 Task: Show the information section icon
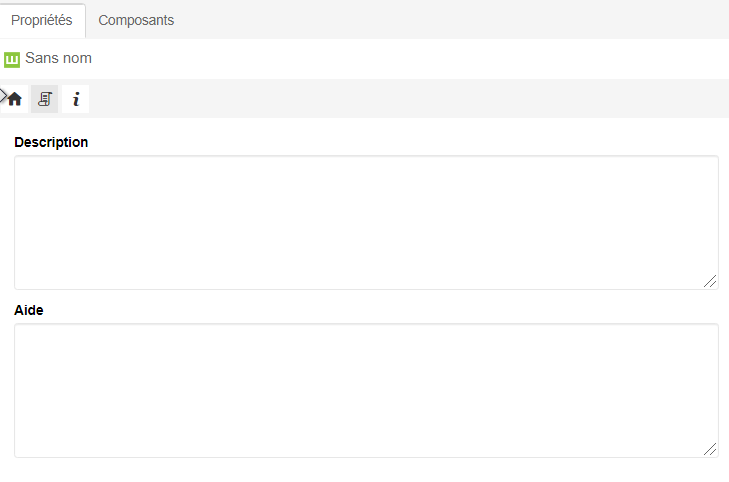[x=75, y=99]
